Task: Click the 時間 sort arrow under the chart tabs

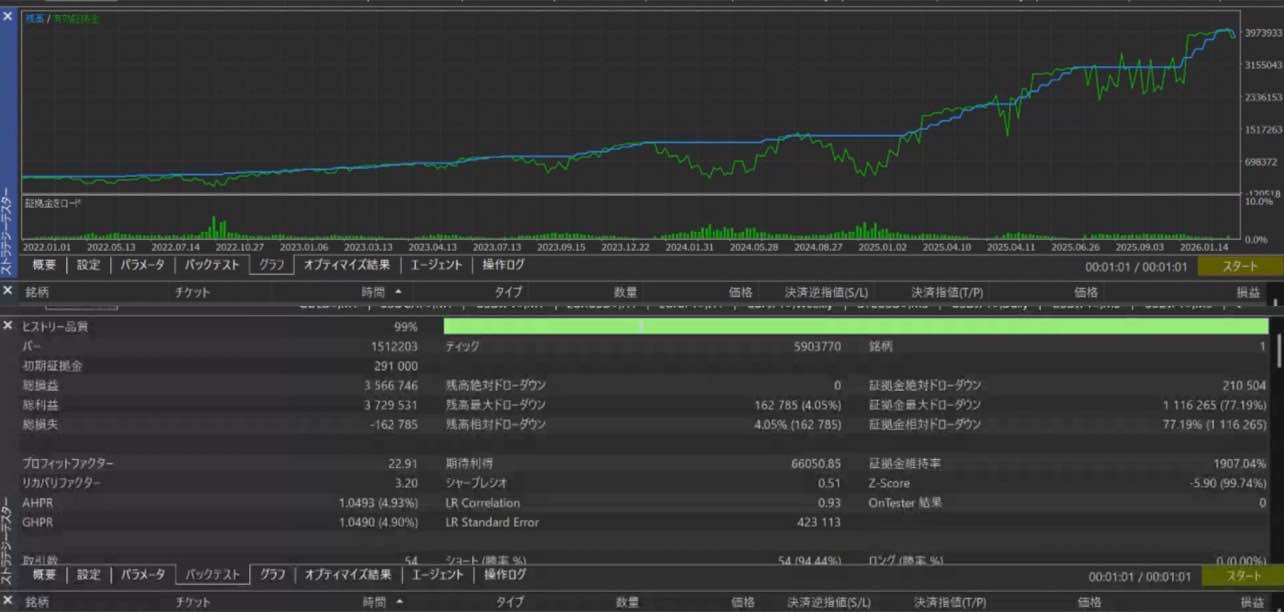Action: [x=399, y=292]
